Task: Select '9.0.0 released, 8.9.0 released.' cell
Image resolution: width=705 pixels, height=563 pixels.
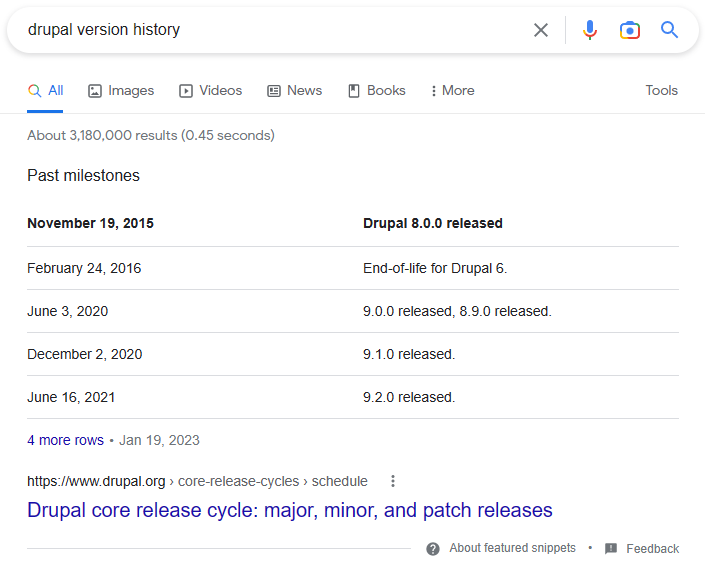Action: [x=457, y=311]
